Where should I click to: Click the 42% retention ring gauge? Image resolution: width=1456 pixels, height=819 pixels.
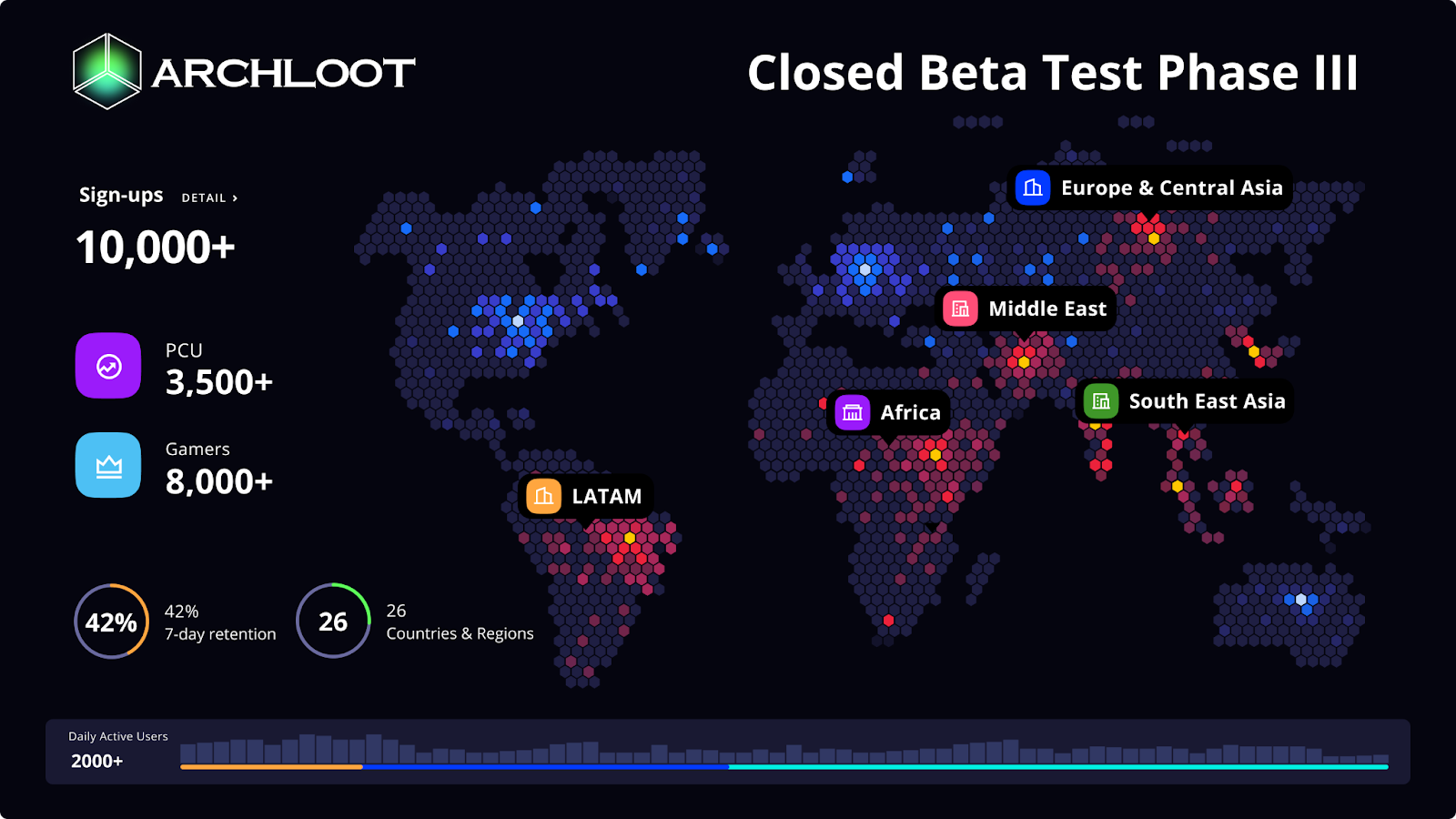tap(111, 622)
